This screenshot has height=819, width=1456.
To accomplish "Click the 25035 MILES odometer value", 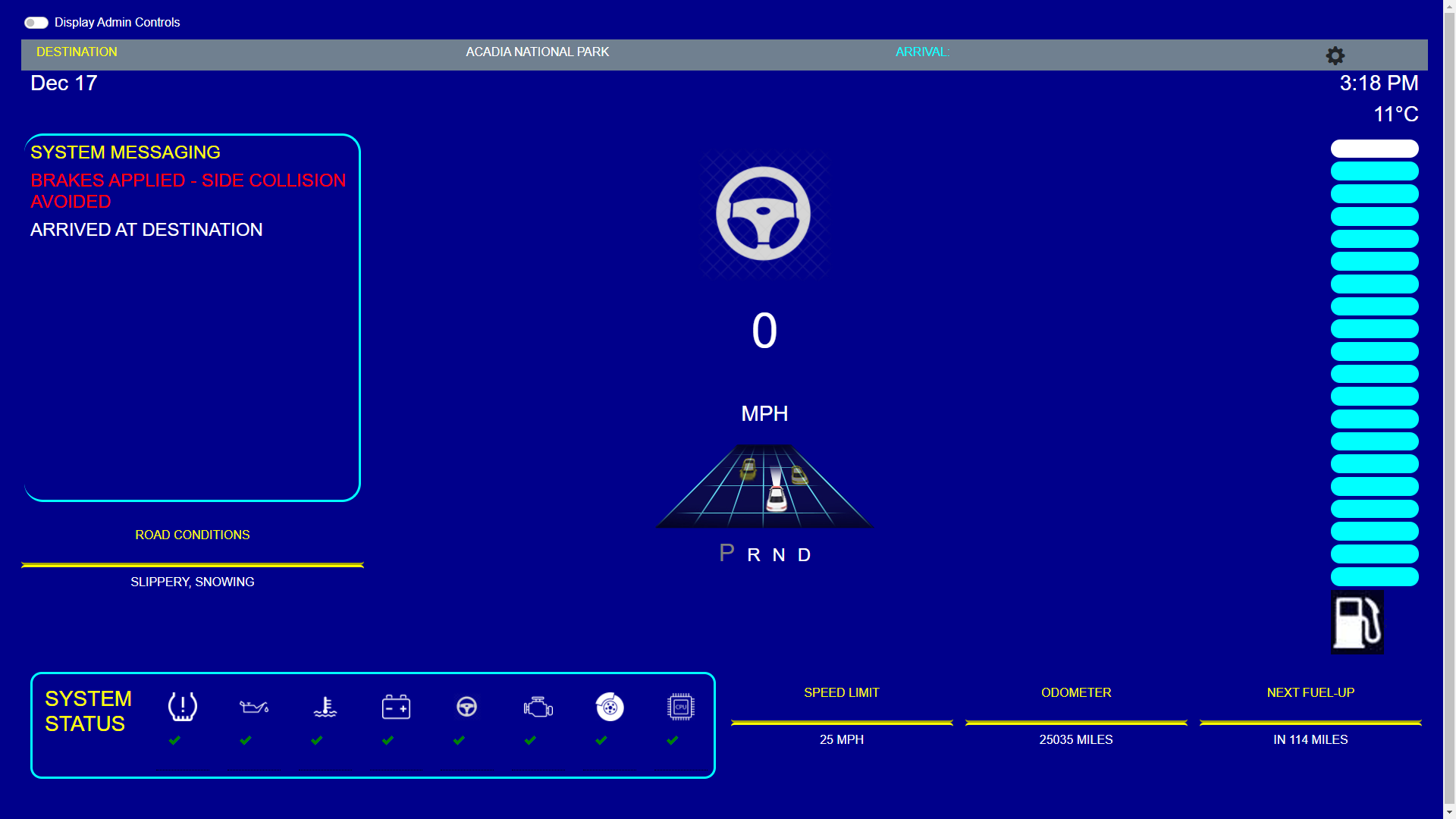I will coord(1076,739).
